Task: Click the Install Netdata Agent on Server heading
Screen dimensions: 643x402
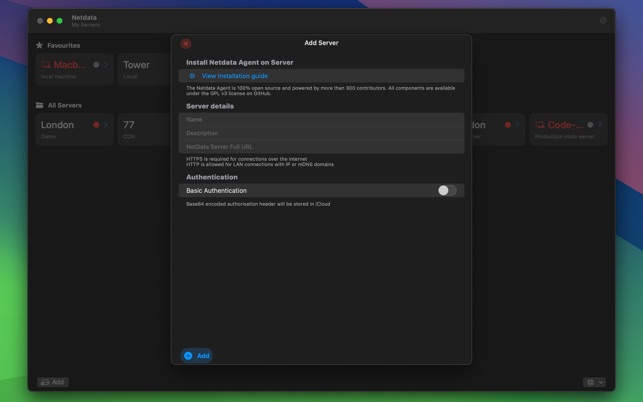Action: click(239, 62)
